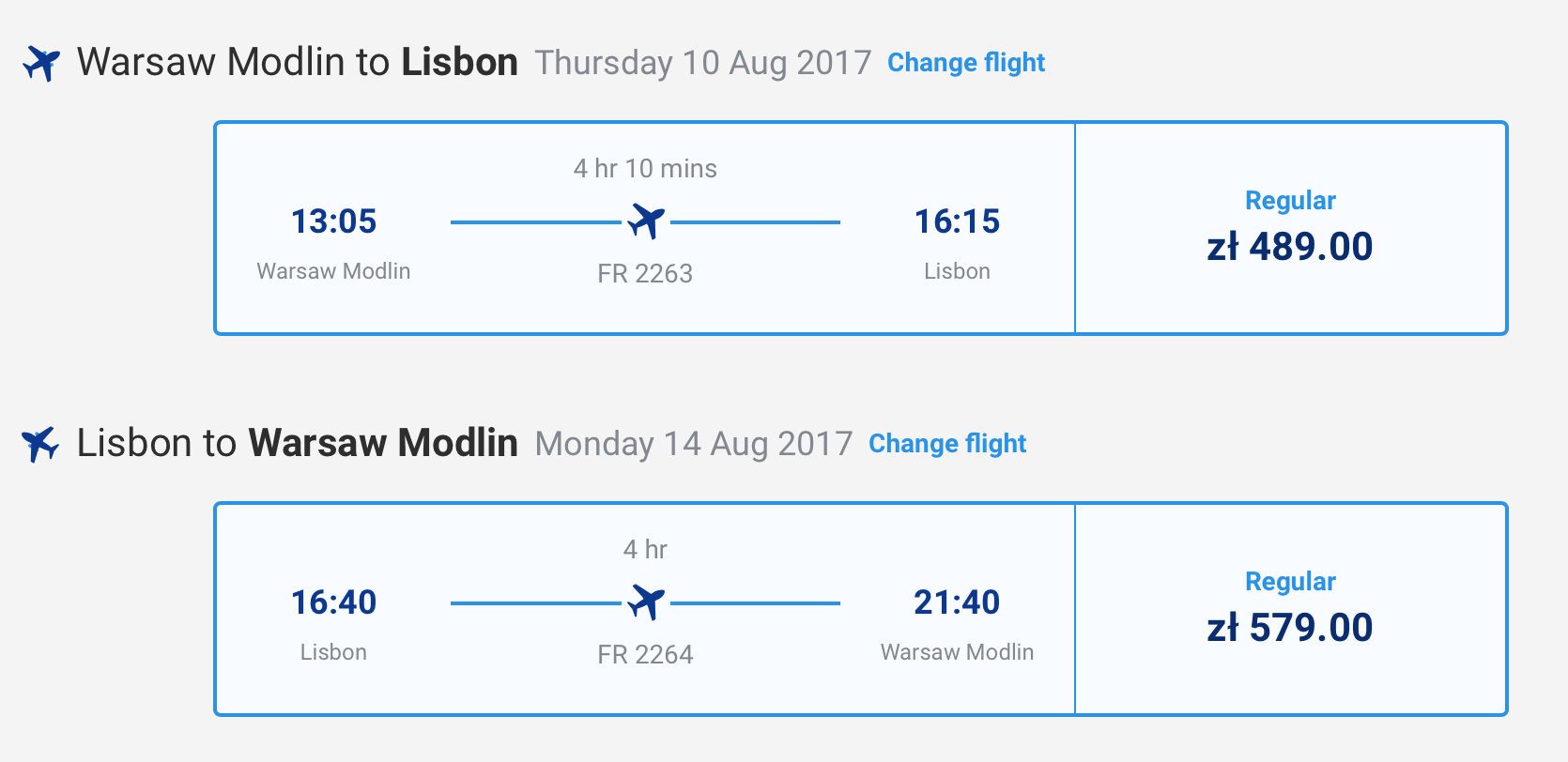Screen dimensions: 1568x762
Task: Click flight number FR 2264
Action: tap(645, 655)
